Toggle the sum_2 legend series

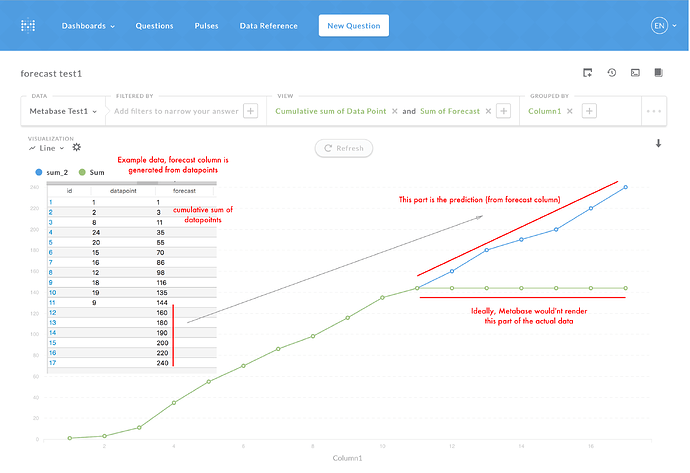pos(51,172)
